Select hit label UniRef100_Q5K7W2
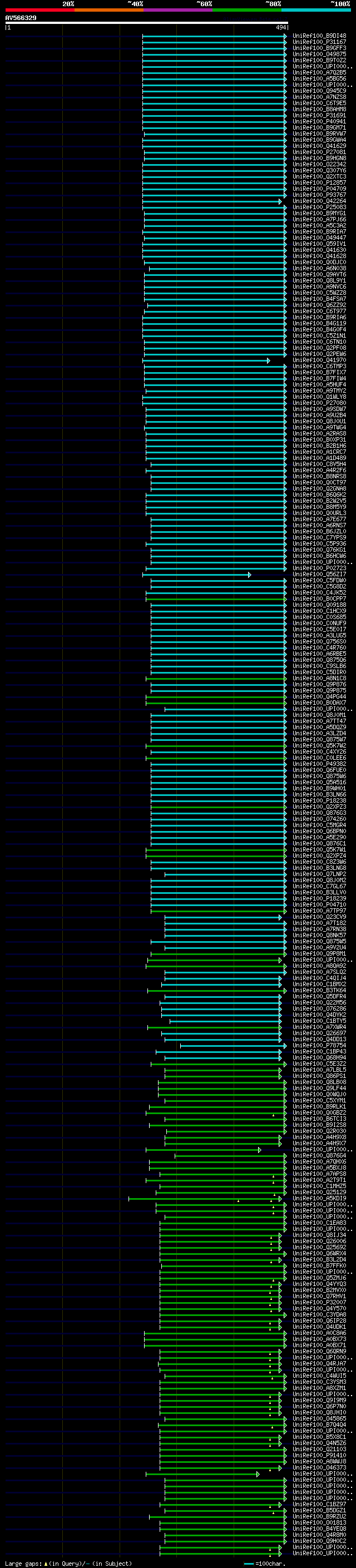The width and height of the screenshot is (356, 1568). click(x=319, y=746)
